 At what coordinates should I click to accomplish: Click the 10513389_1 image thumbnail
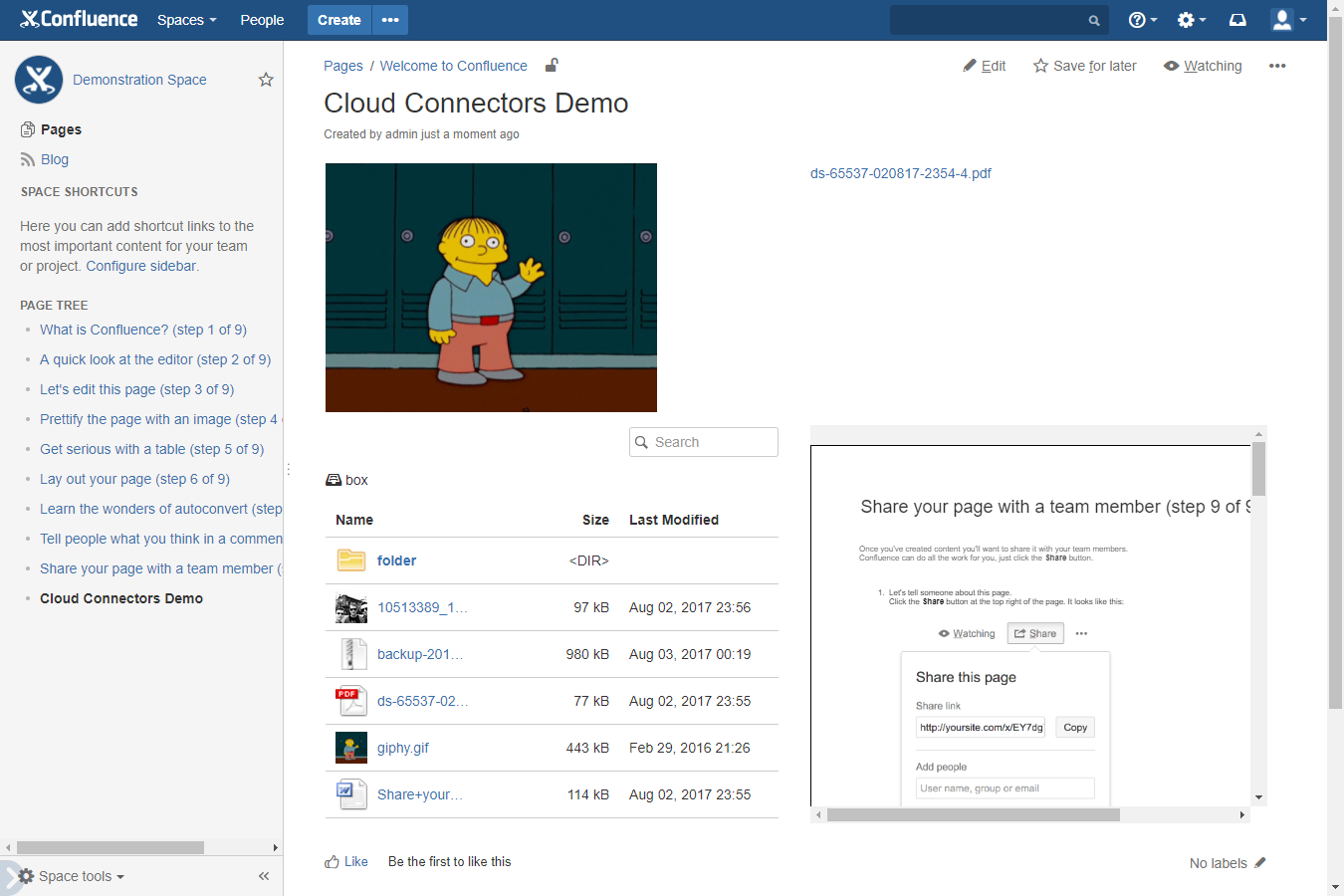point(351,607)
